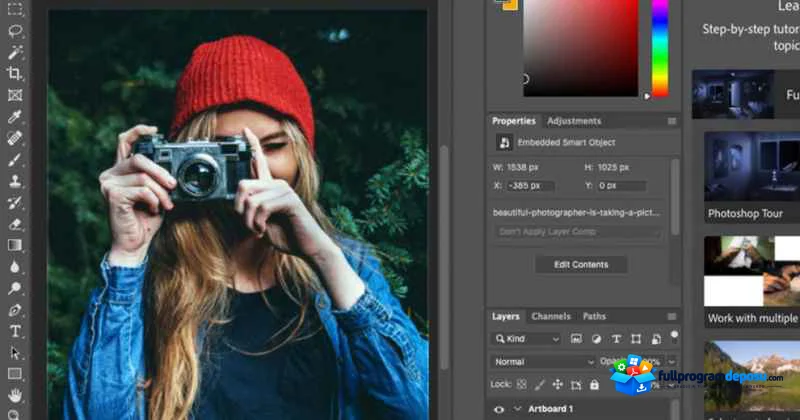800x420 pixels.
Task: Select the Pen tool
Action: (x=15, y=310)
